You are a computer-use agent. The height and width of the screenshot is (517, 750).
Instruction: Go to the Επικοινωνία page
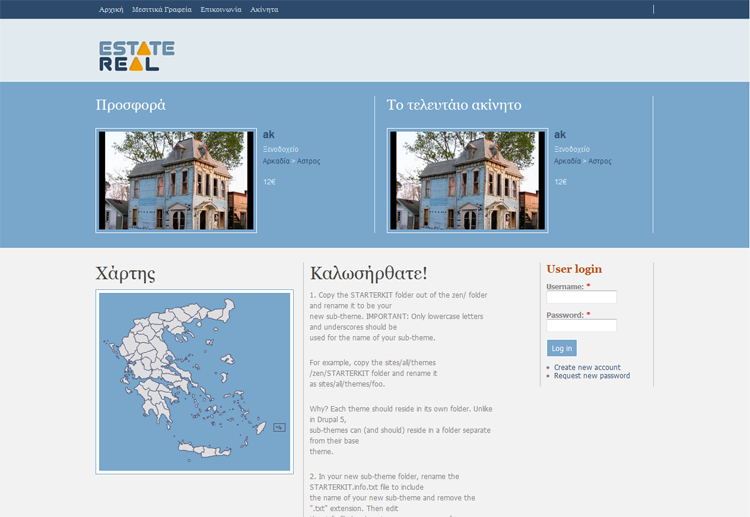click(x=220, y=9)
